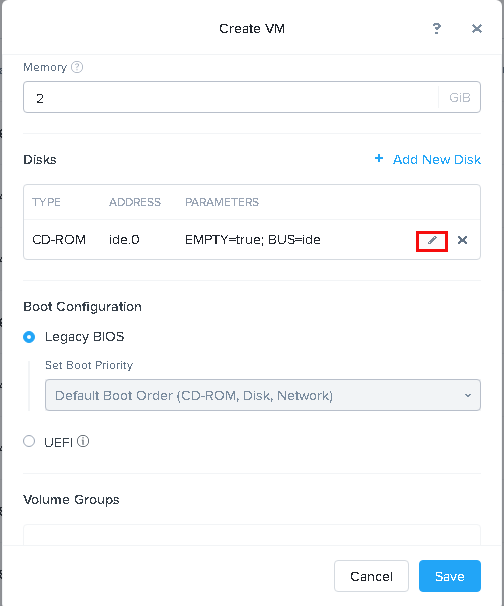Click the TYPE column header
The width and height of the screenshot is (504, 606).
tap(46, 202)
